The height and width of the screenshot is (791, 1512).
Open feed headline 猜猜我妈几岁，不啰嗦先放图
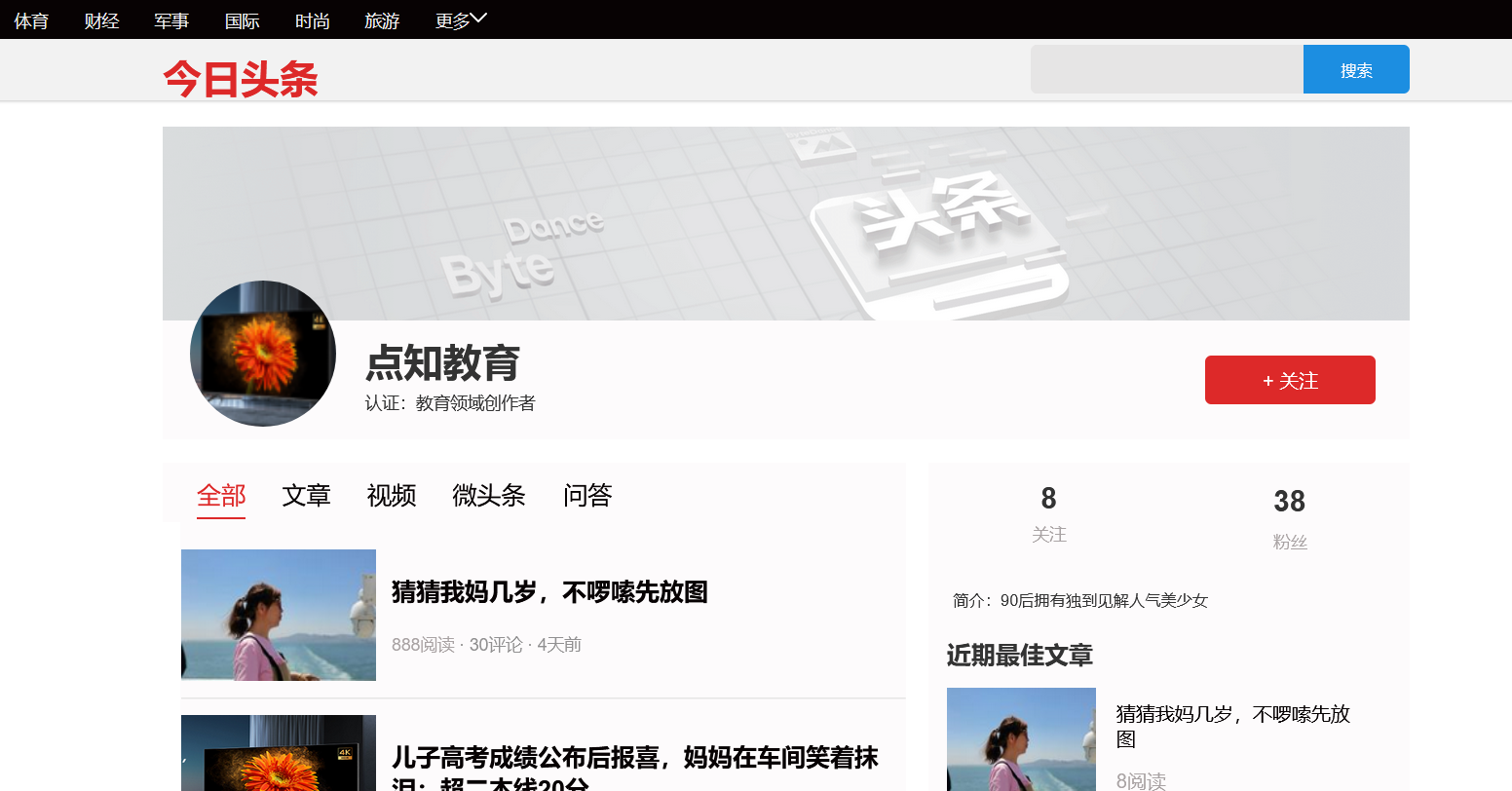(549, 592)
